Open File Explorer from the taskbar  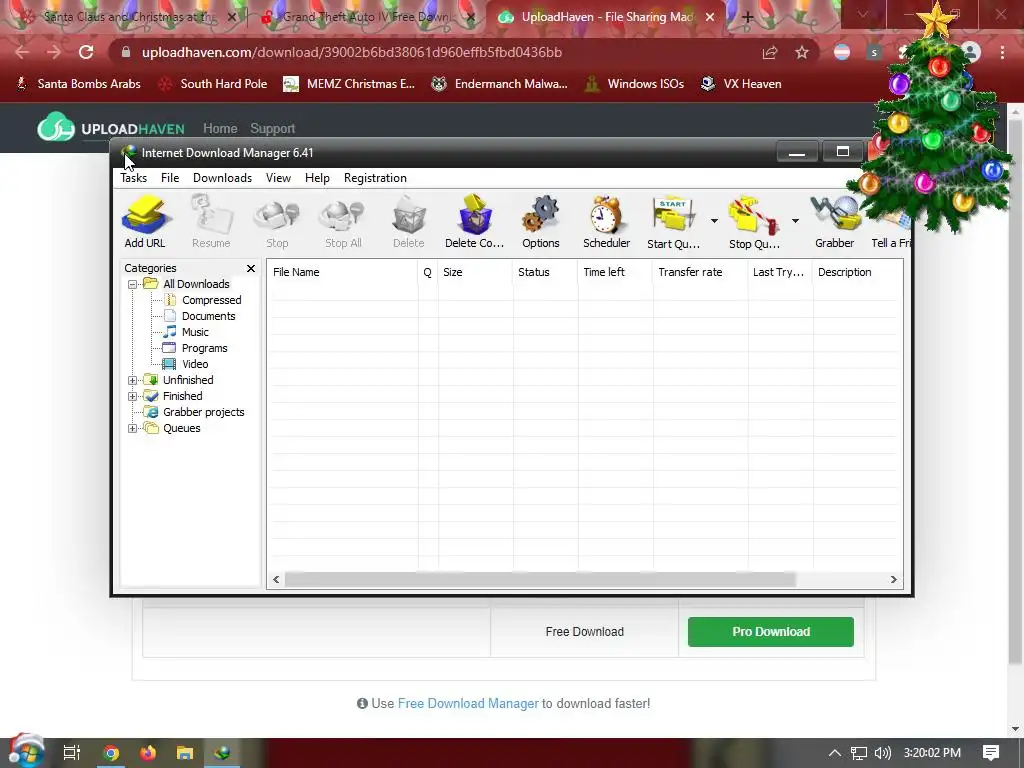(185, 753)
